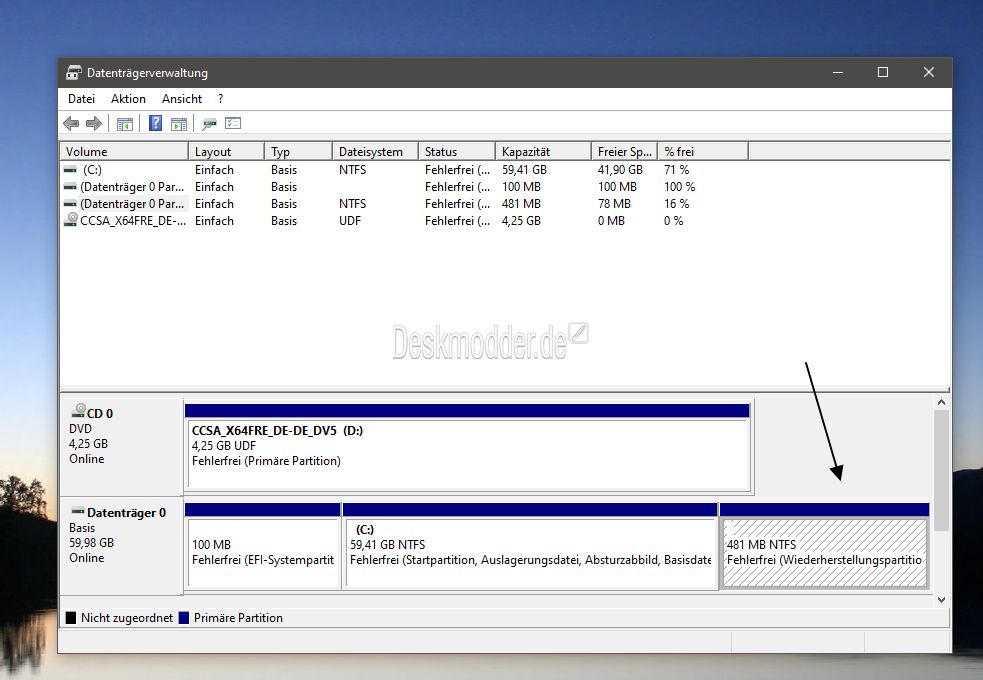
Task: Click the 78 MB free space cell
Action: point(614,204)
